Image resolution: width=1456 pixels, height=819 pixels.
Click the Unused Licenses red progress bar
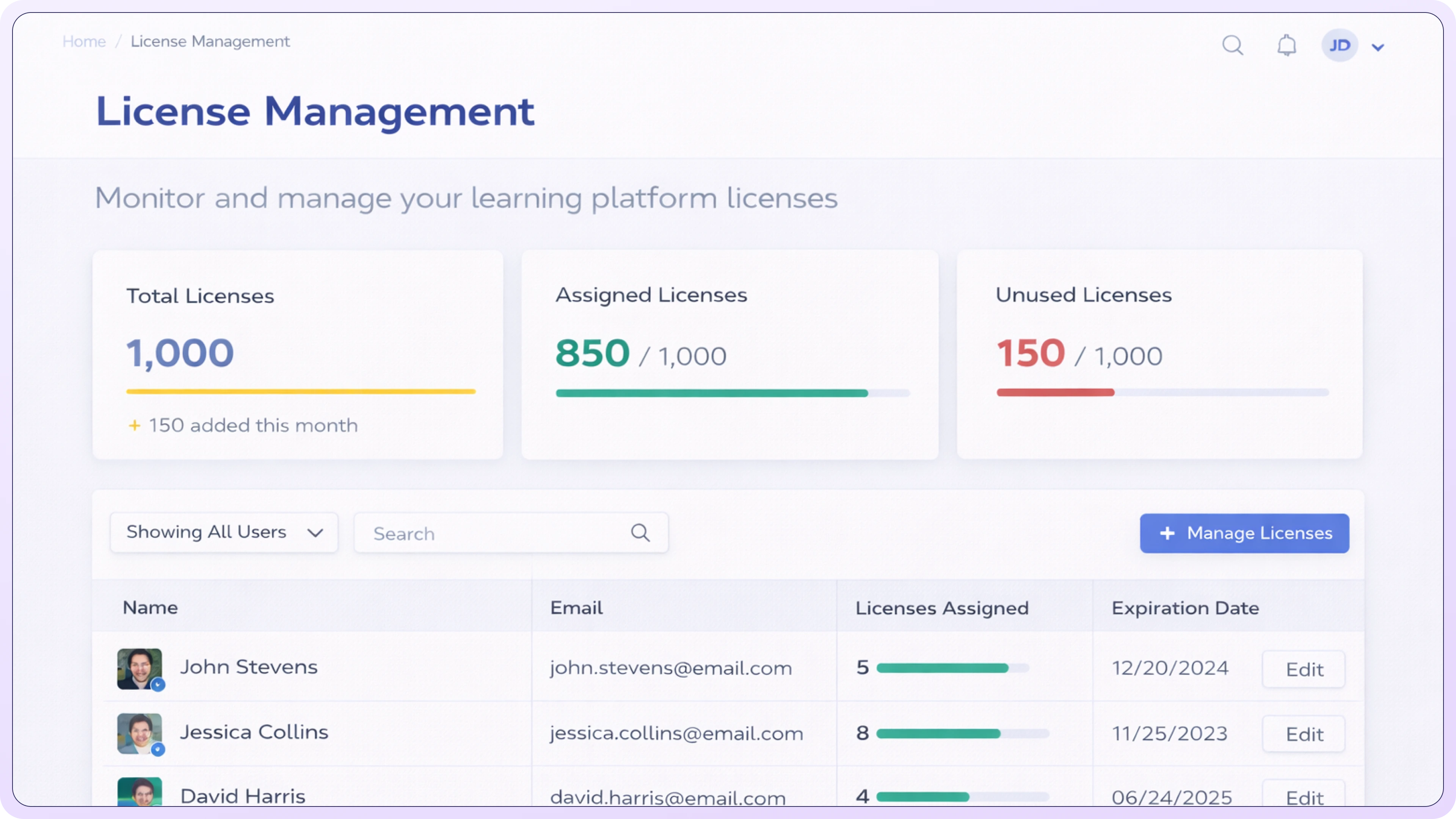pos(1055,392)
